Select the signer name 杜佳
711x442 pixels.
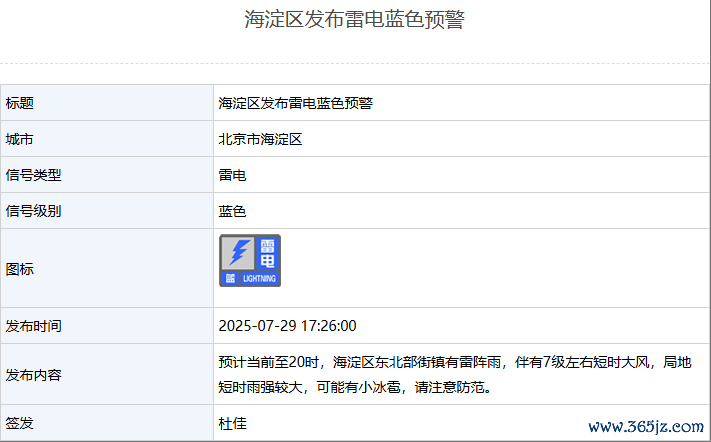tap(233, 423)
